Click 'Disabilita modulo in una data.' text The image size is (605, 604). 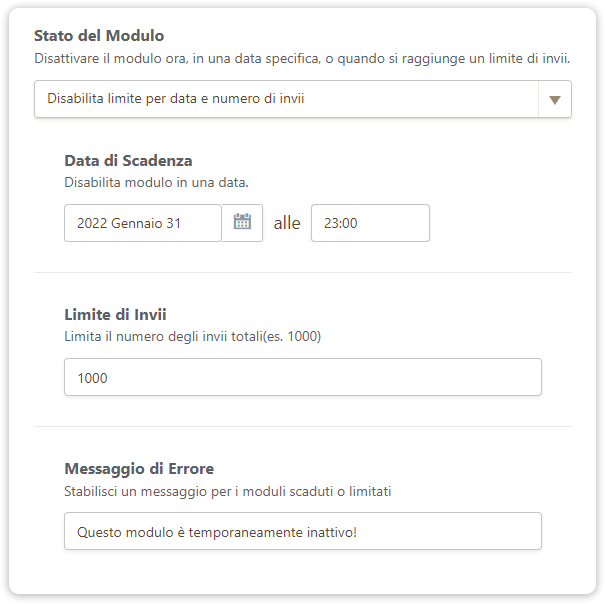[x=156, y=182]
